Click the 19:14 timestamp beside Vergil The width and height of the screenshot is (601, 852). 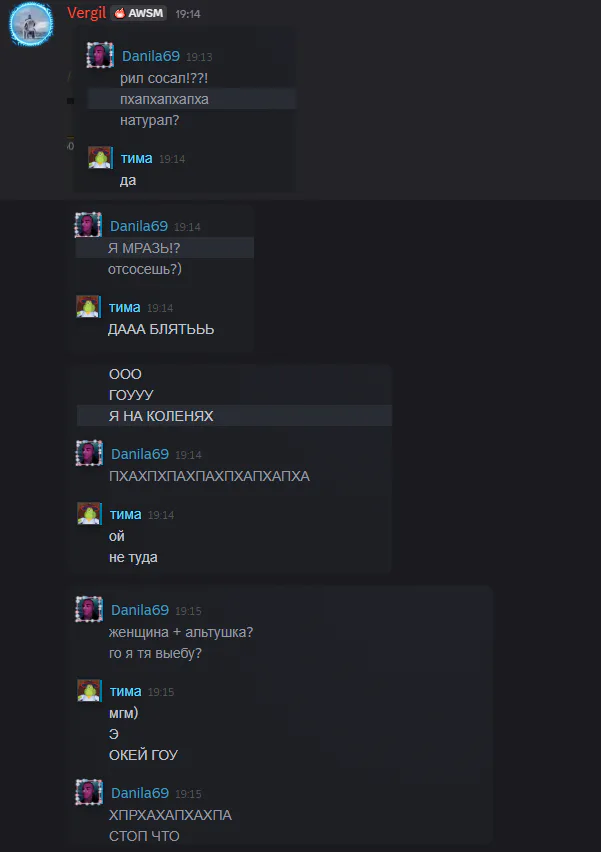coord(188,14)
